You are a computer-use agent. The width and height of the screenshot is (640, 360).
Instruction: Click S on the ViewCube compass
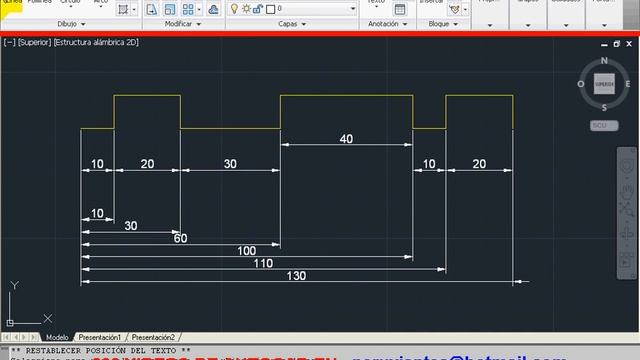(x=604, y=108)
